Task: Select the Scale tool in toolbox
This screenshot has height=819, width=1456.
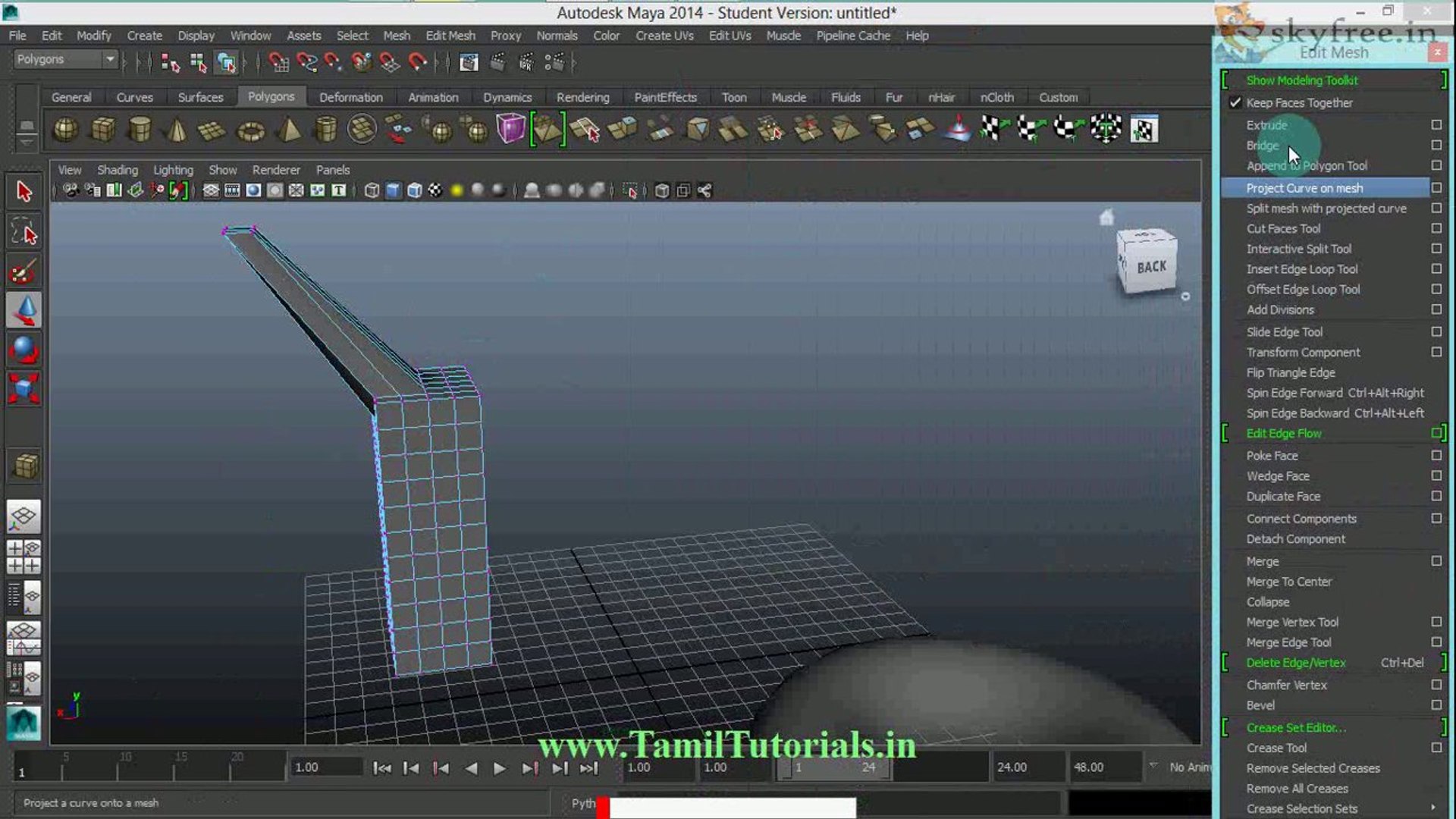Action: coord(24,389)
